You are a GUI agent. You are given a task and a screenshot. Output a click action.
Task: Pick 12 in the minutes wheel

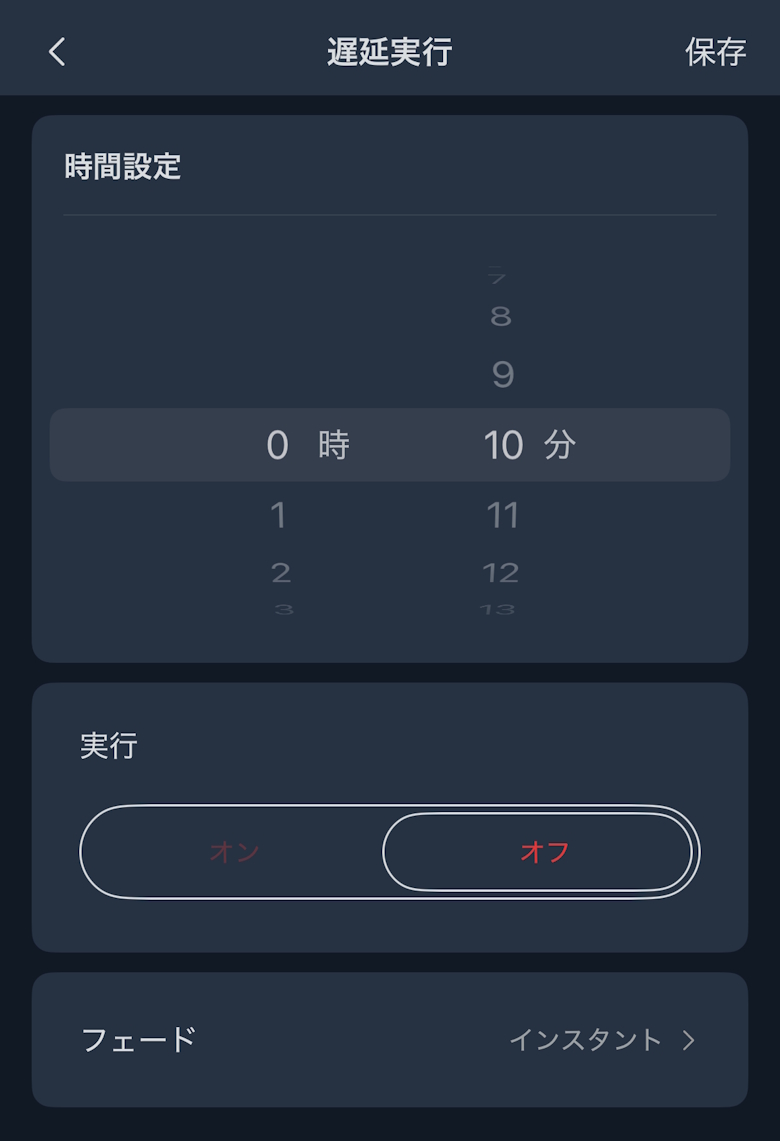501,573
